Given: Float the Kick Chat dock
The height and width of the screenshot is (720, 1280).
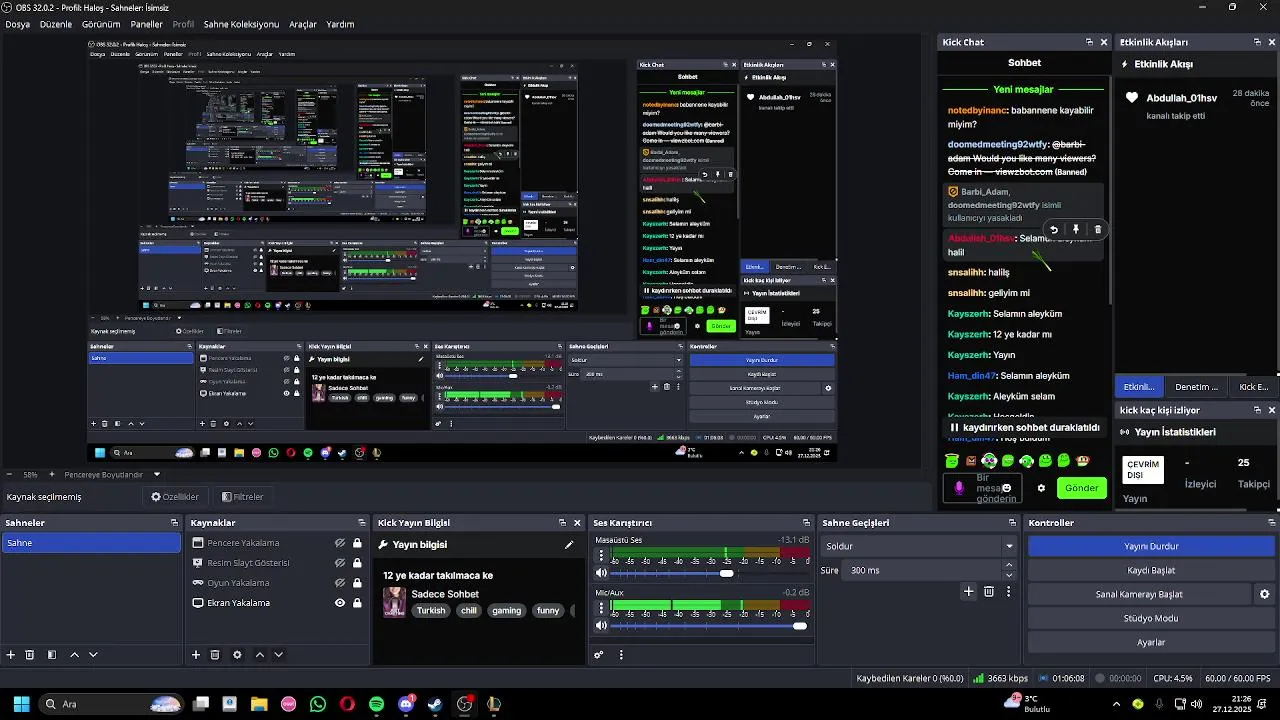Looking at the screenshot, I should pos(1089,42).
